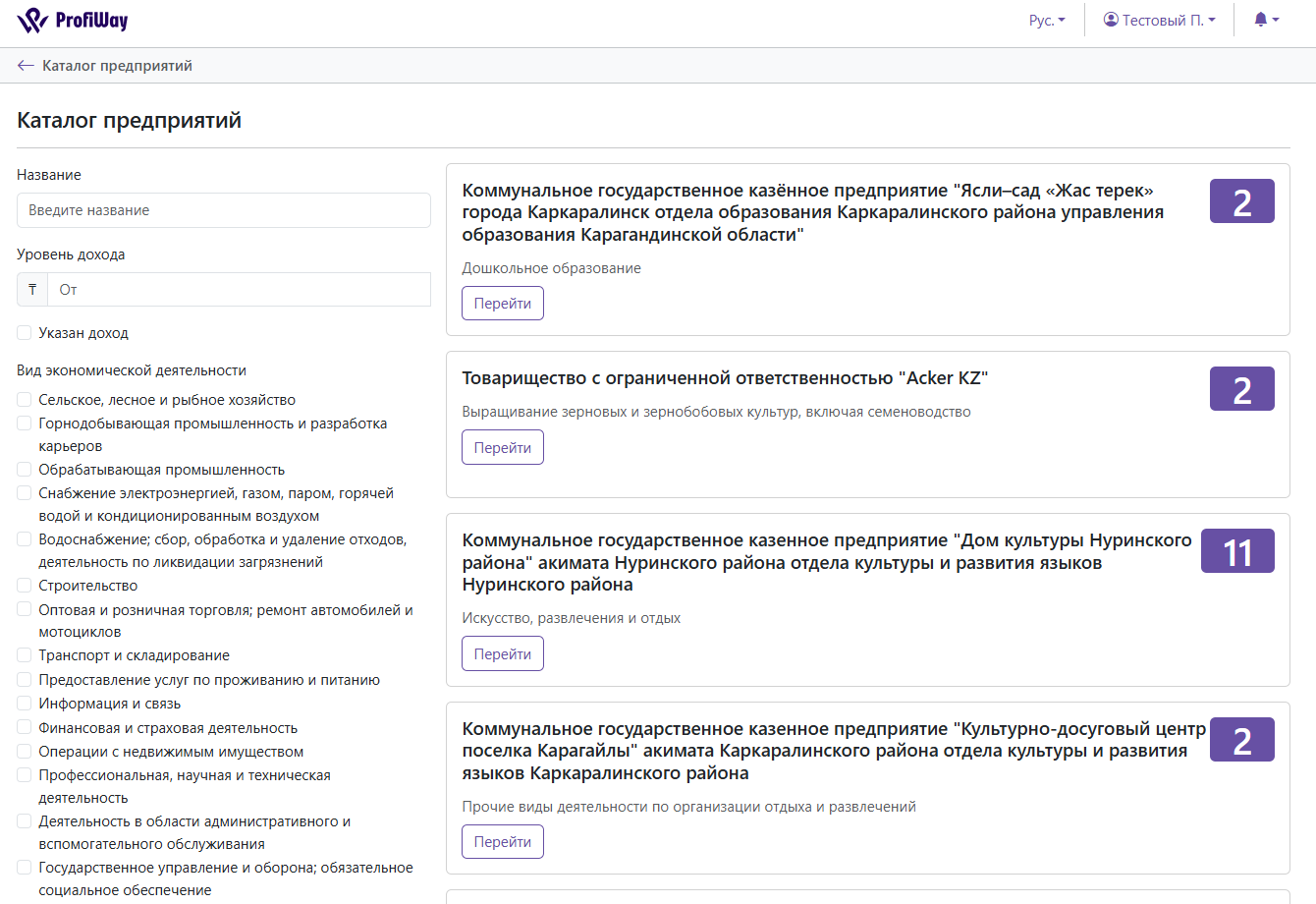Image resolution: width=1316 pixels, height=904 pixels.
Task: Open the notifications bell menu
Action: point(1266,20)
